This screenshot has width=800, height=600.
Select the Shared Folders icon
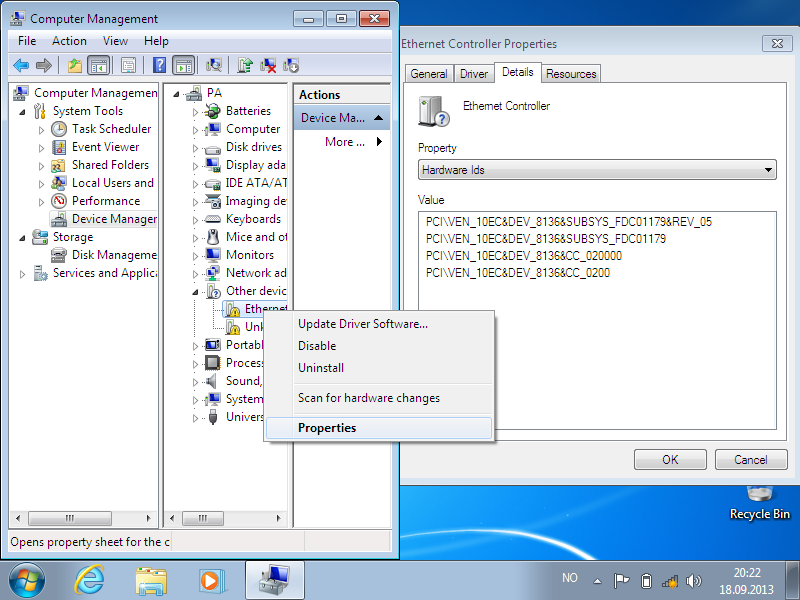click(59, 165)
